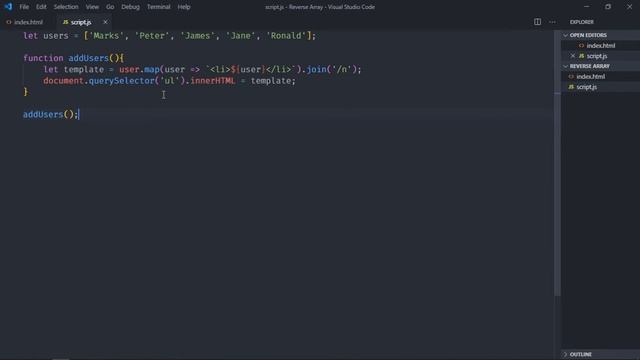The image size is (640, 360).
Task: Collapse the Open Editors section
Action: (600, 35)
